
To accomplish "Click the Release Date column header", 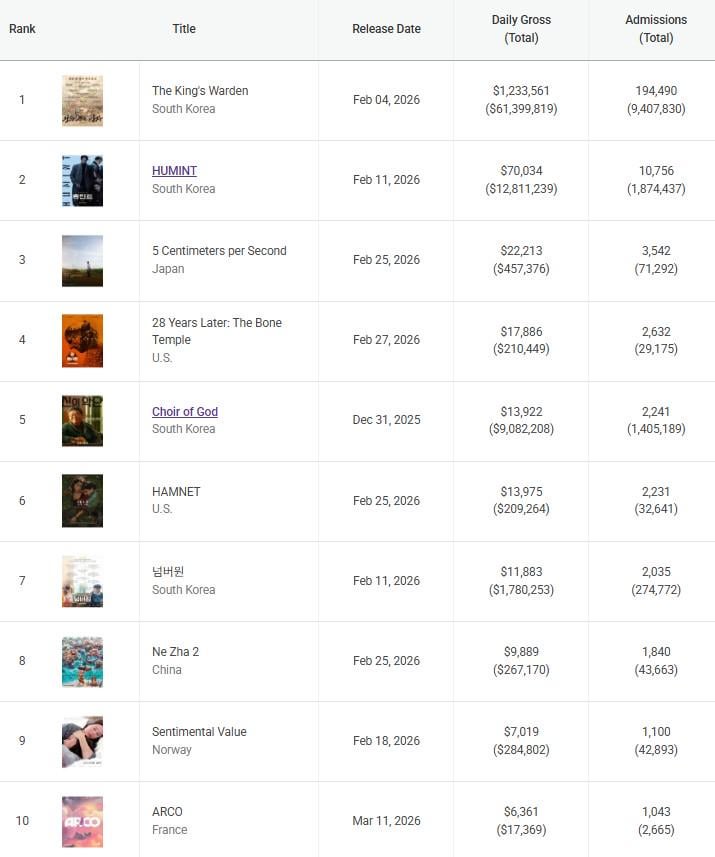I will pyautogui.click(x=386, y=29).
